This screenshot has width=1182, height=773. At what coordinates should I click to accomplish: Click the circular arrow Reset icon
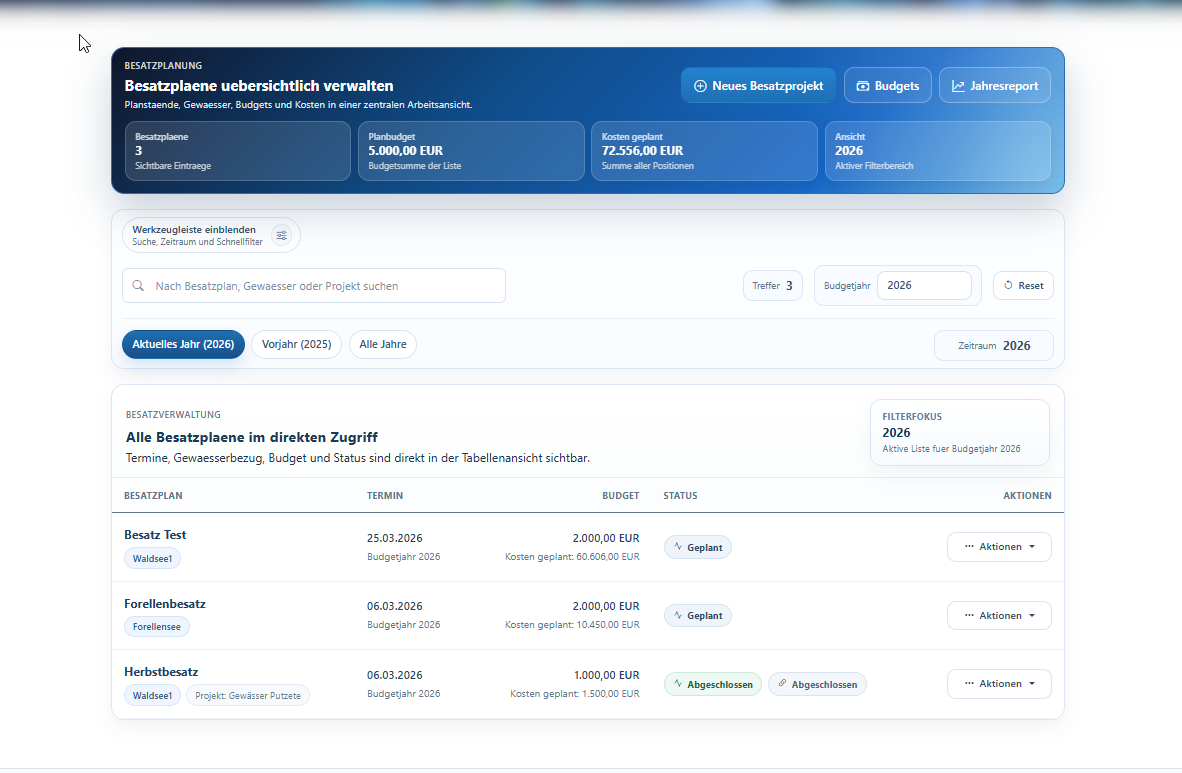click(1009, 285)
